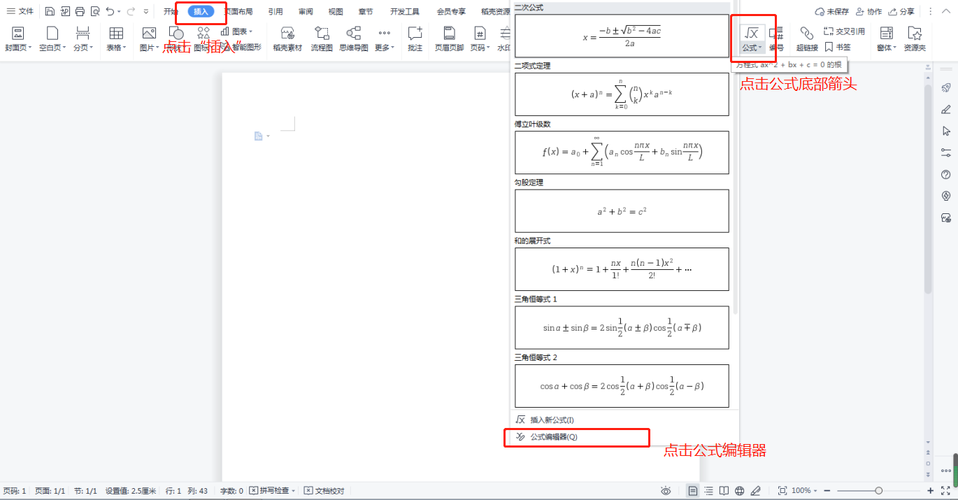Open the resource folder (资源夹)
Image resolution: width=958 pixels, height=500 pixels.
click(915, 39)
